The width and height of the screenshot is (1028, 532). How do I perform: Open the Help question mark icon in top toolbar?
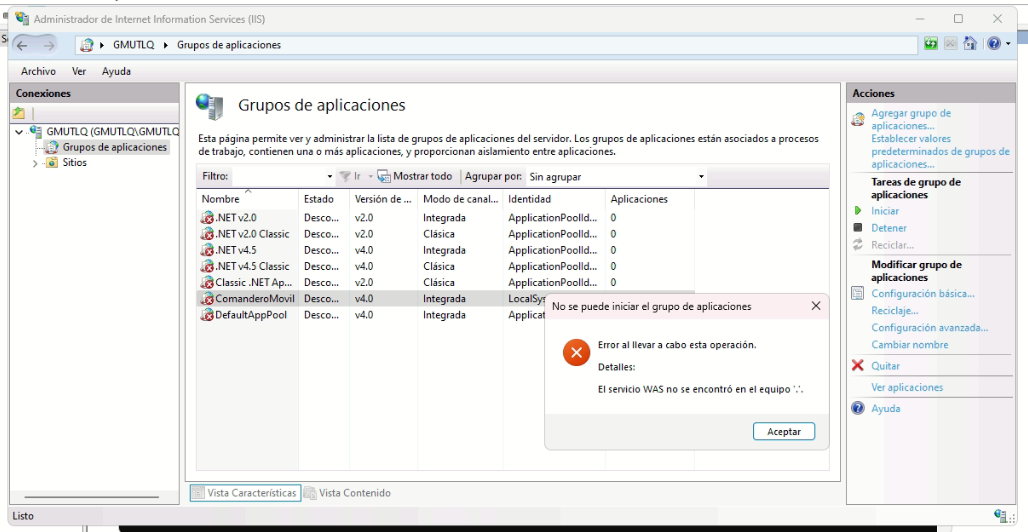point(994,44)
